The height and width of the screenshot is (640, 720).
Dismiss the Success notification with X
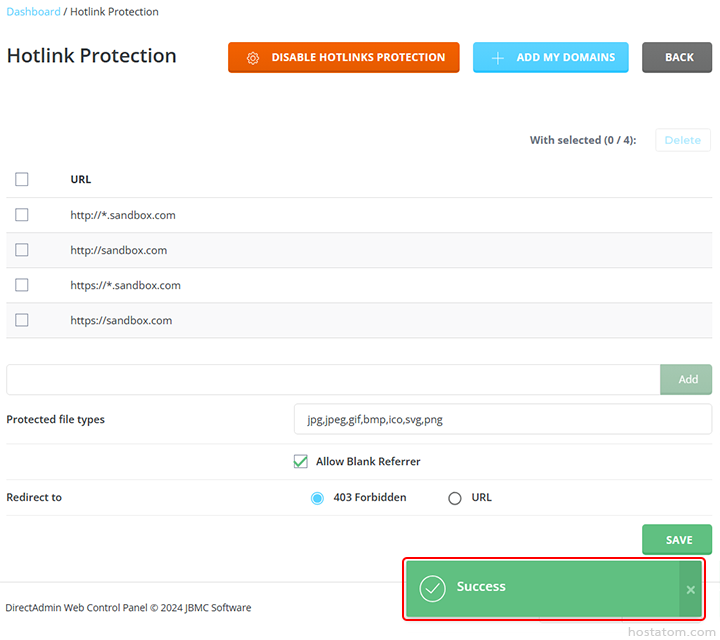[690, 589]
